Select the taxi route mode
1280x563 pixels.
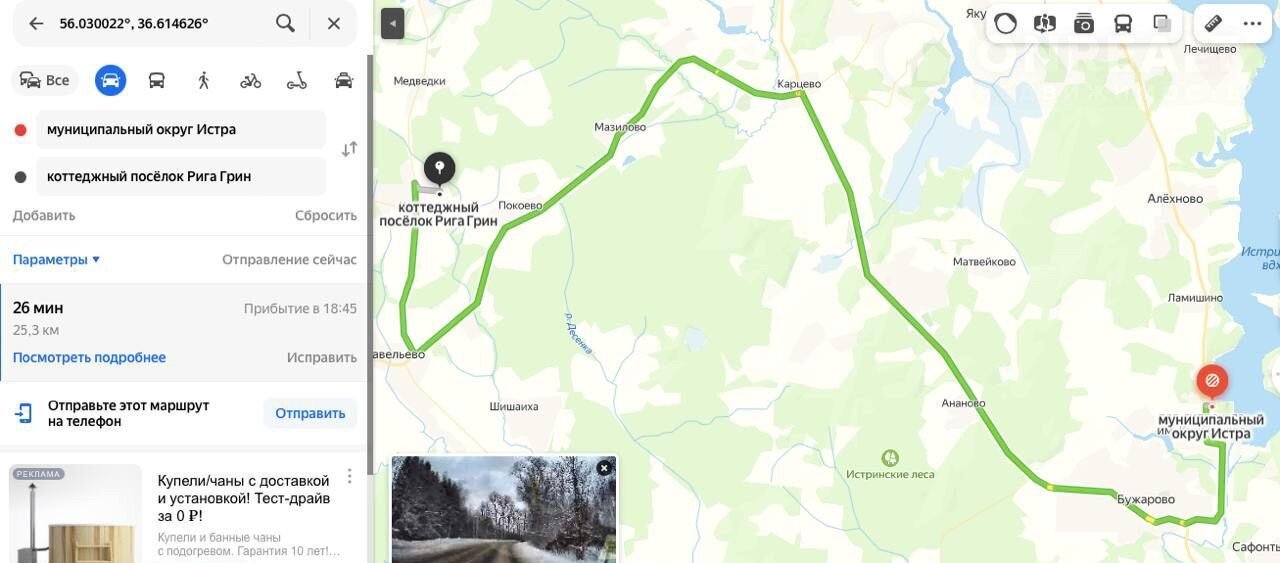[x=344, y=80]
